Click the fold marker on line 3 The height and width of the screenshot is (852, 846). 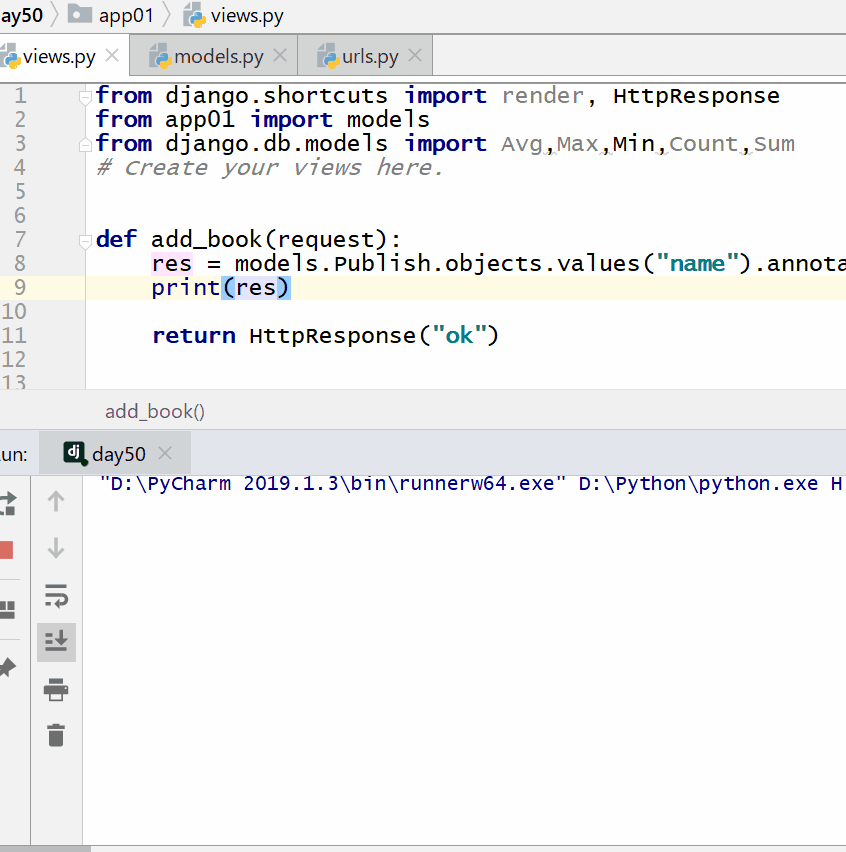pyautogui.click(x=86, y=144)
